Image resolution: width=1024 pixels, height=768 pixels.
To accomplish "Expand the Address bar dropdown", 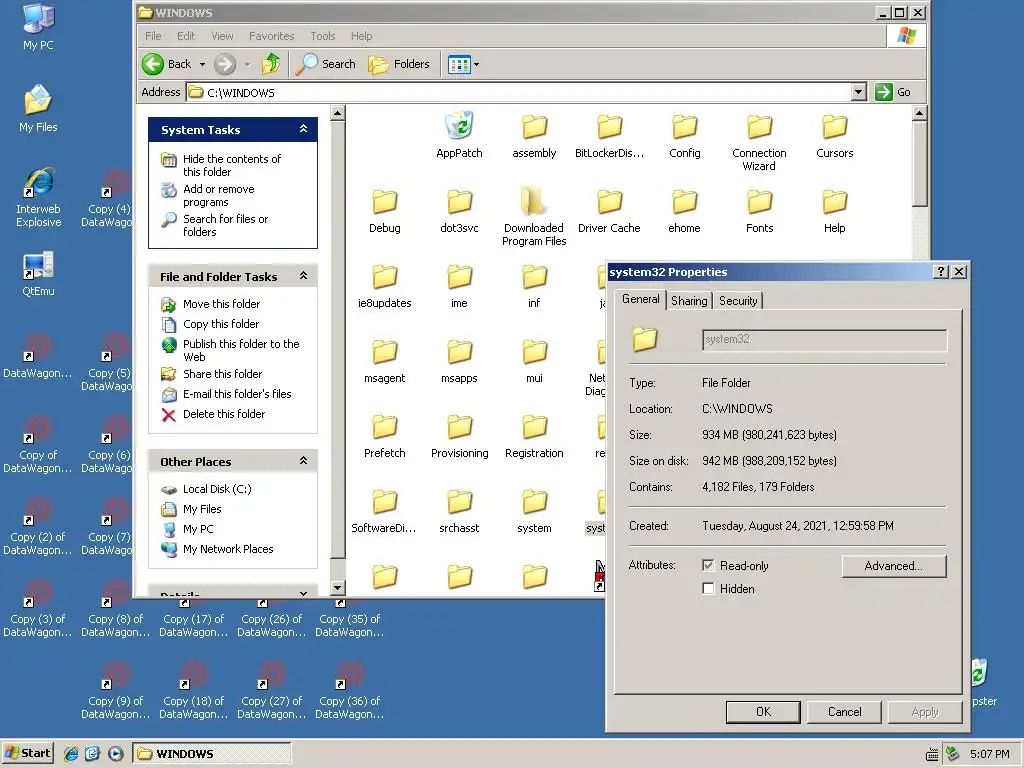I will 859,92.
